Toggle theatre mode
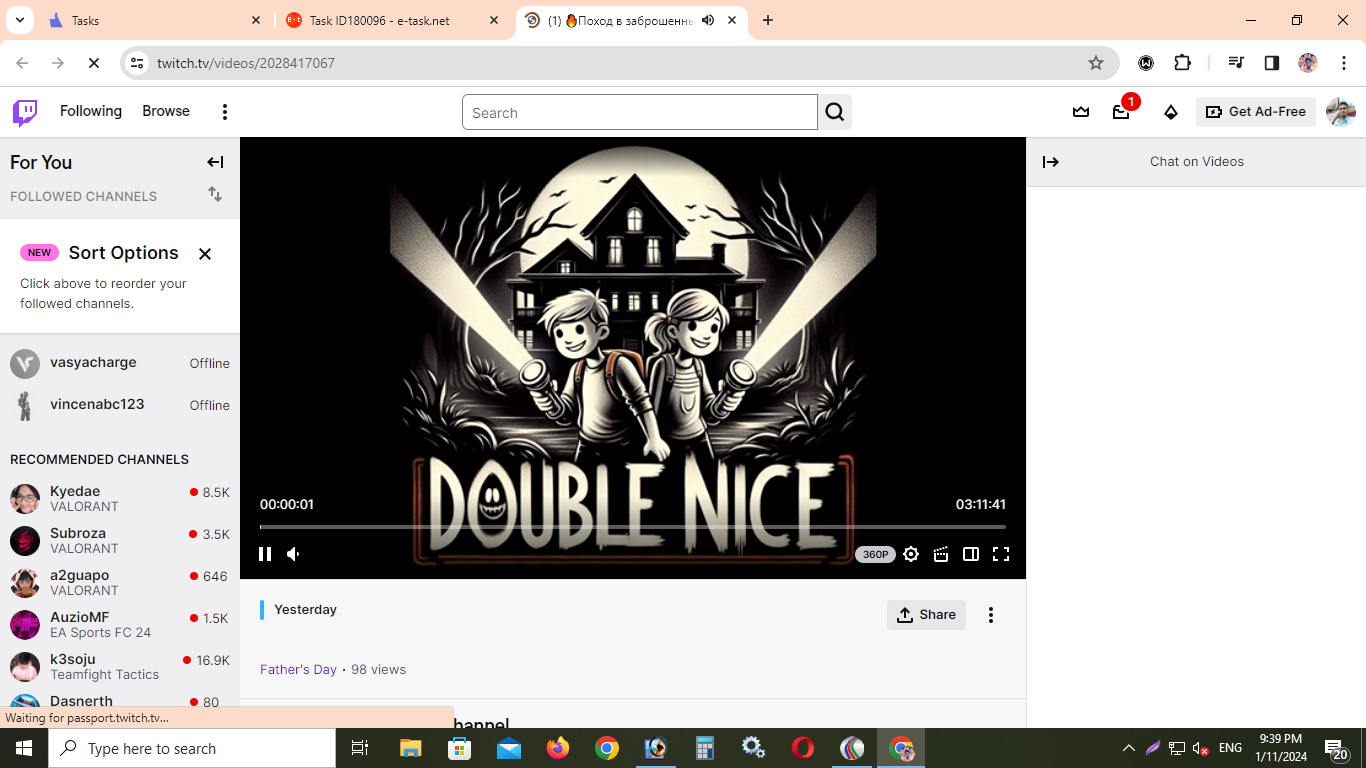The height and width of the screenshot is (768, 1366). point(971,554)
